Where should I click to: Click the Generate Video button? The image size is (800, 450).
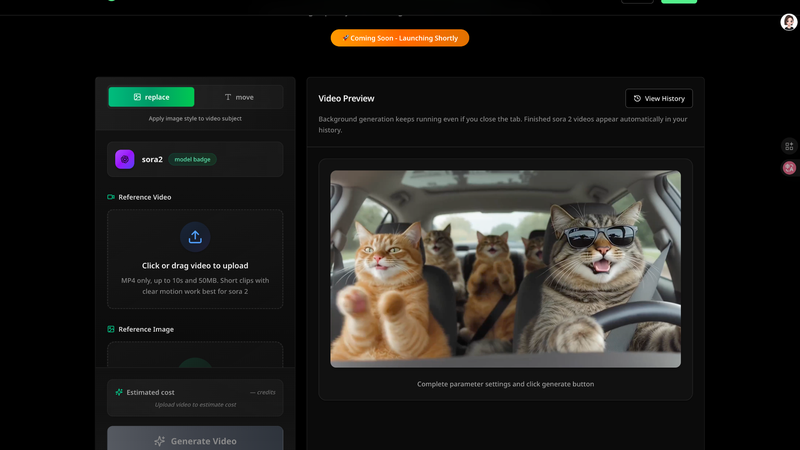[x=195, y=438]
